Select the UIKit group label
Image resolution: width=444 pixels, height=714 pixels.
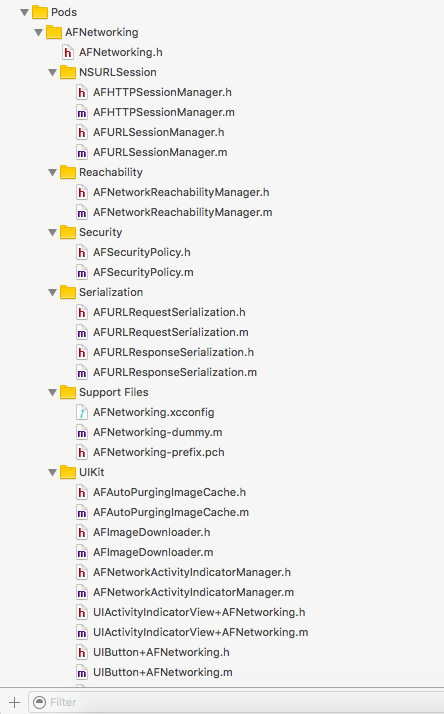tap(92, 472)
